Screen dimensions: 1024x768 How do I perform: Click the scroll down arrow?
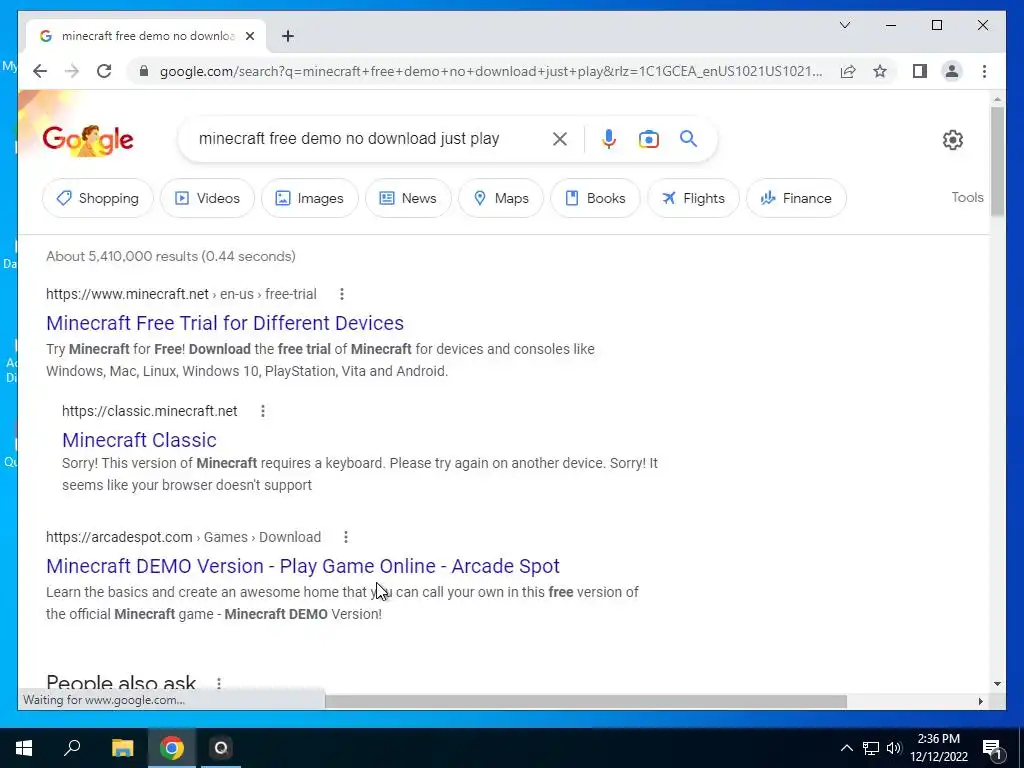pyautogui.click(x=997, y=684)
